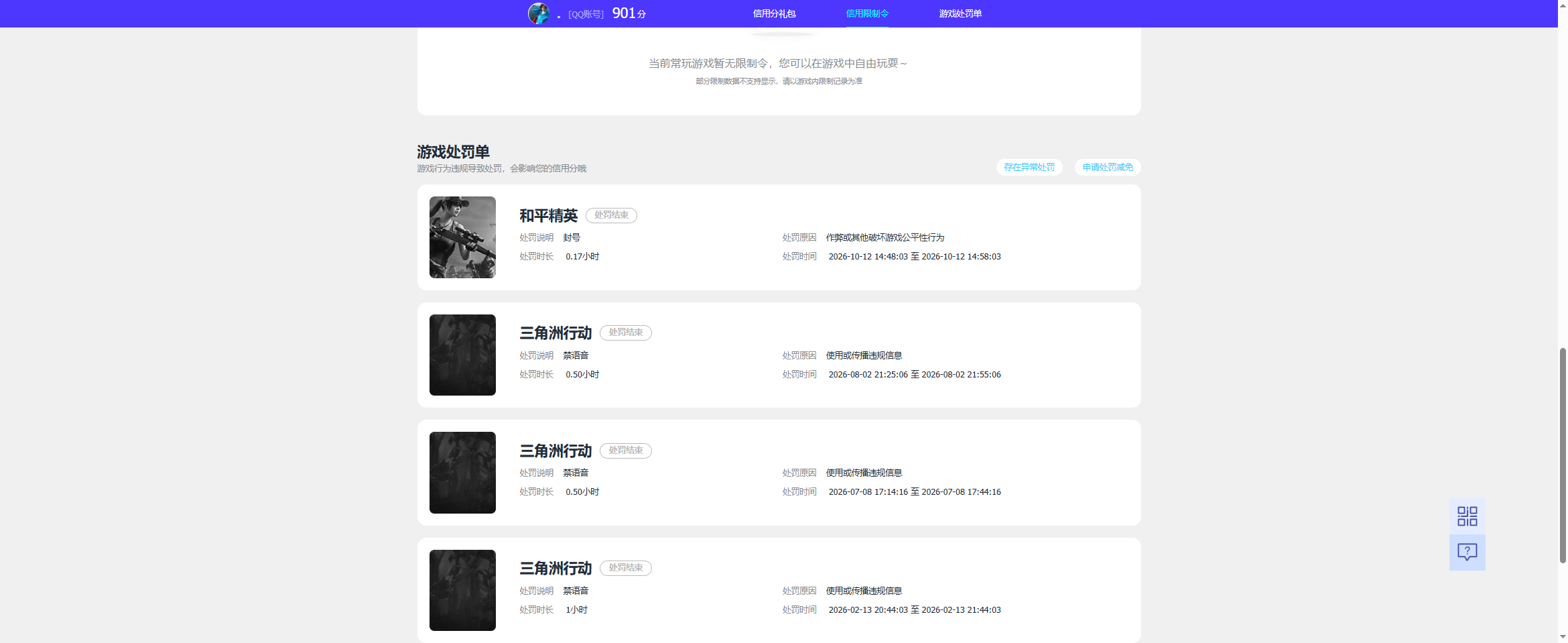
Task: Select the 1小时 duration value
Action: pos(576,610)
